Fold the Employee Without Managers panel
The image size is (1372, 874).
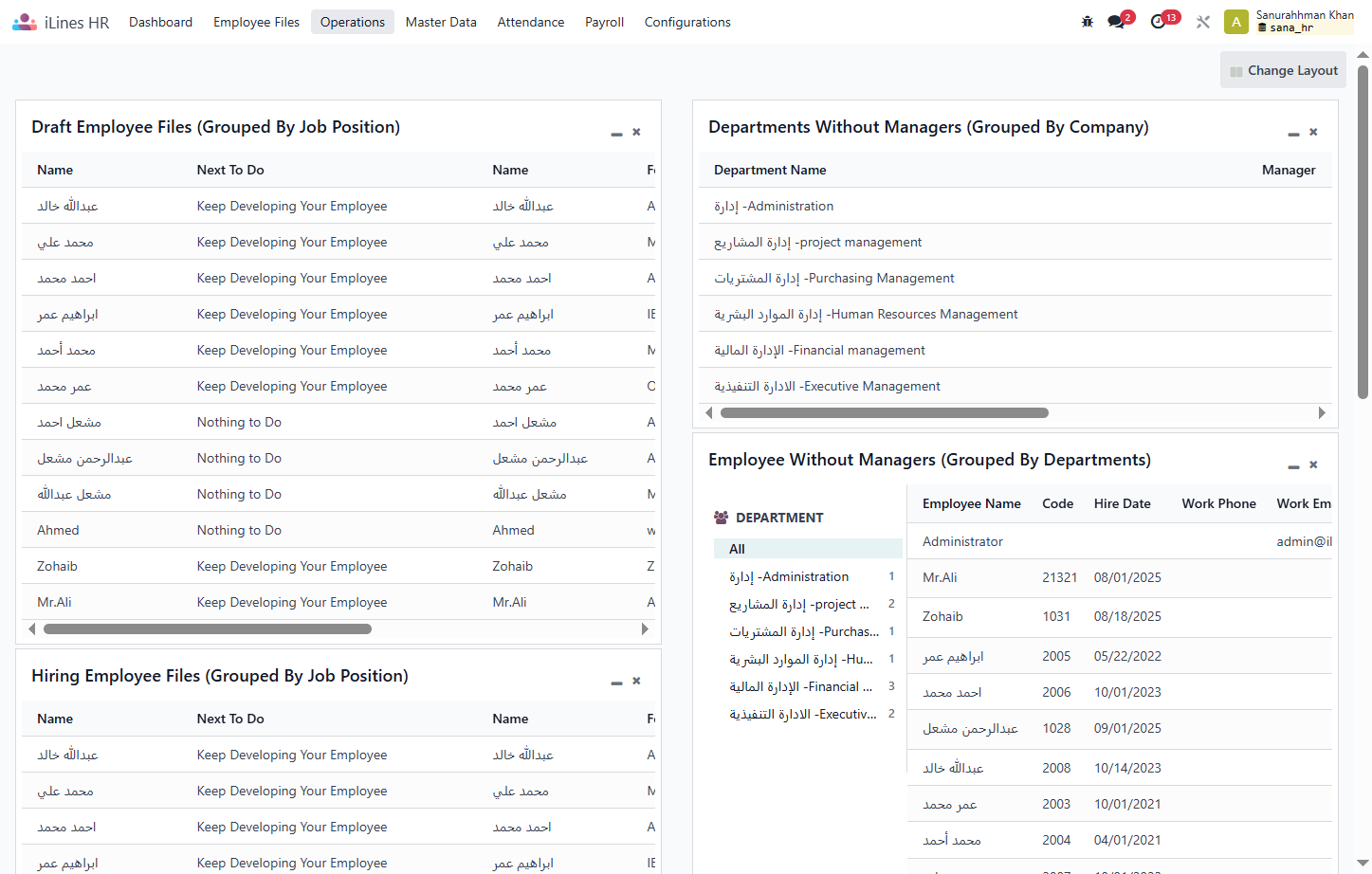(x=1293, y=466)
